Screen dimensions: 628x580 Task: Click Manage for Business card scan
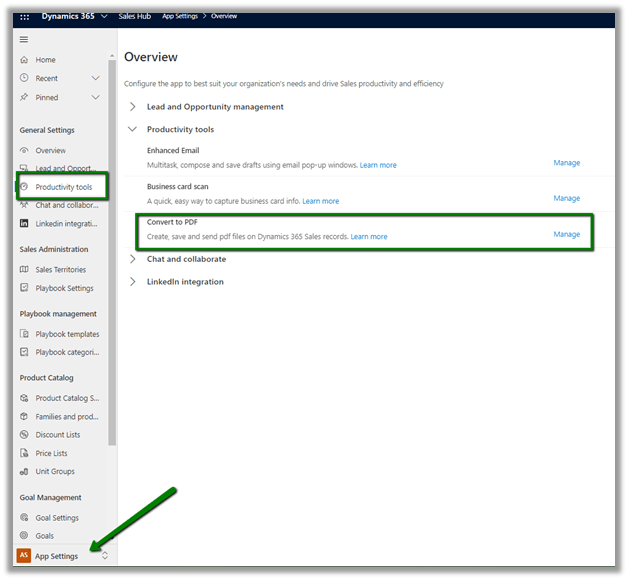pyautogui.click(x=567, y=198)
